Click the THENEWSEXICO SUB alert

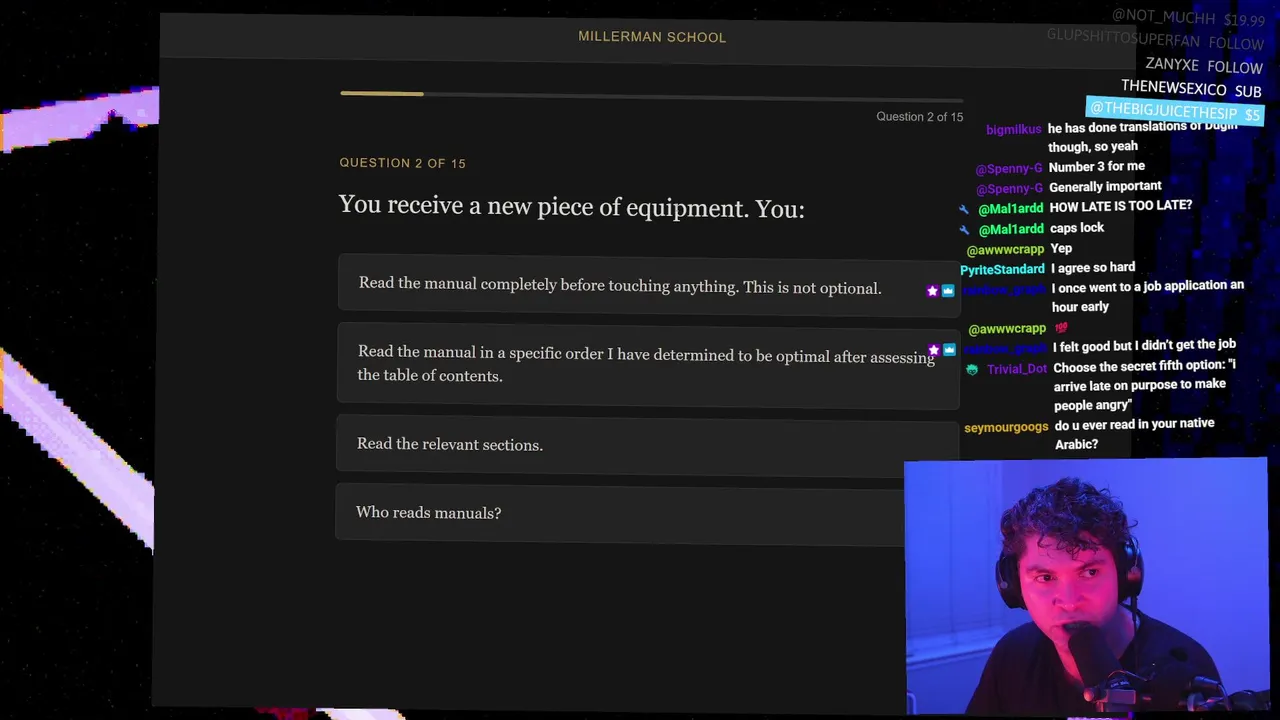tap(1191, 89)
